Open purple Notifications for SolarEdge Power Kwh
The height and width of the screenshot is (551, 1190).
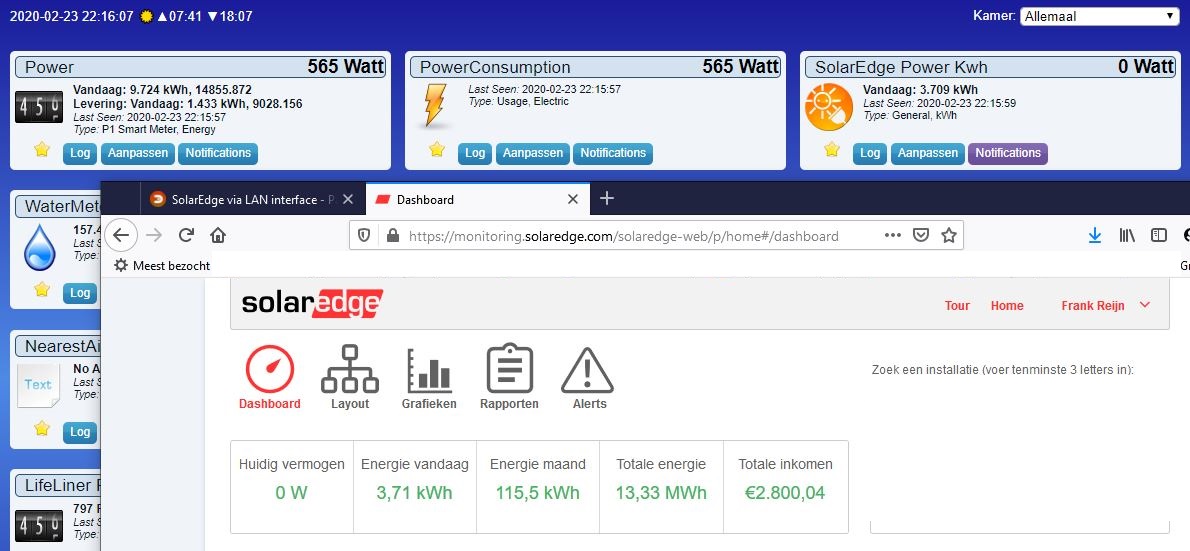[x=1008, y=153]
